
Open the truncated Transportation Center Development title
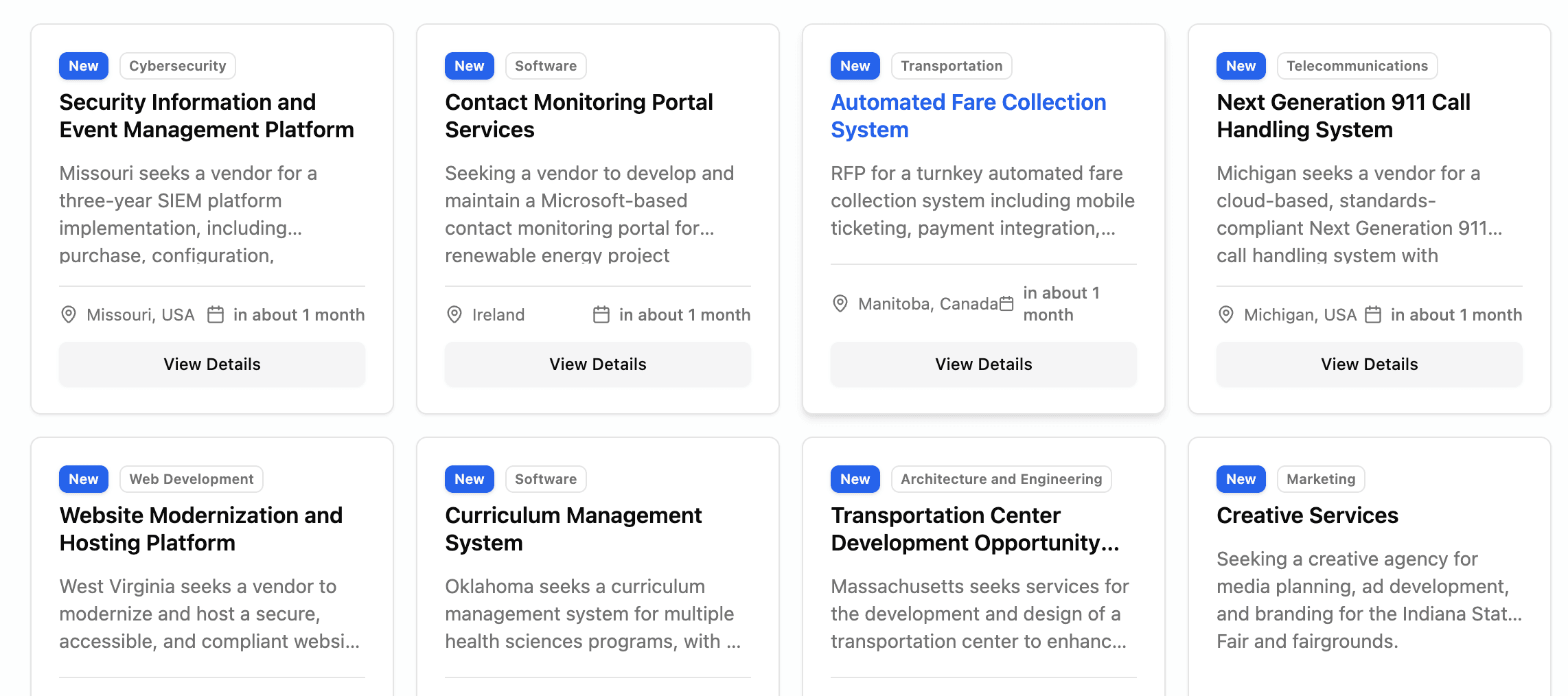point(975,529)
